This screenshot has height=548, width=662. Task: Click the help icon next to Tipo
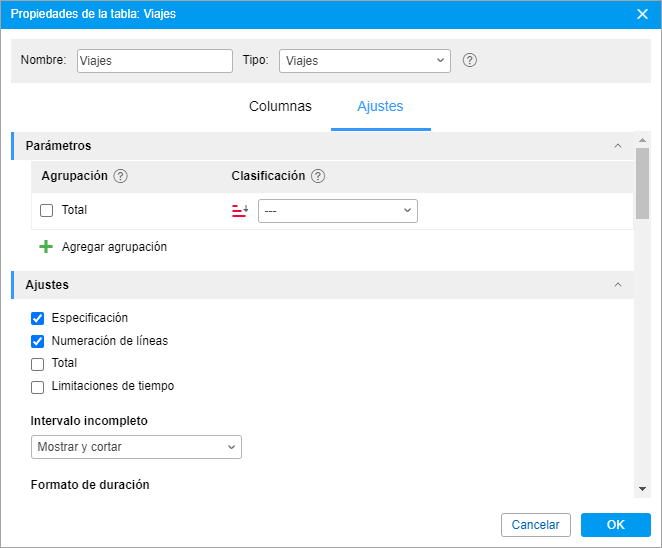tap(469, 60)
